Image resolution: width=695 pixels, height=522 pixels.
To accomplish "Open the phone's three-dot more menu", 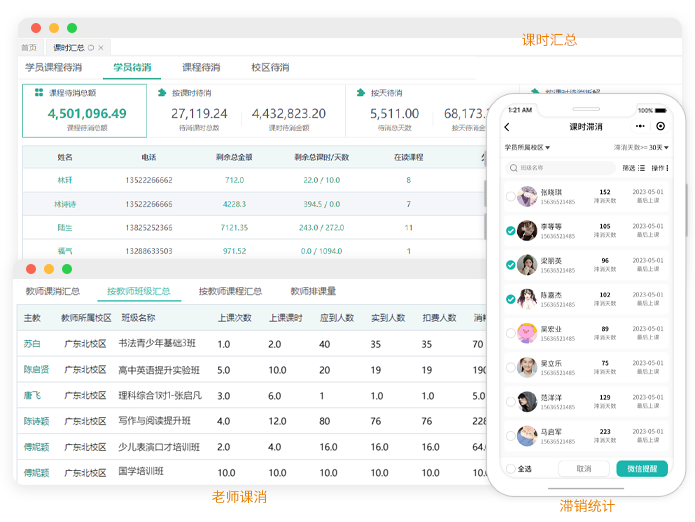I will click(640, 126).
